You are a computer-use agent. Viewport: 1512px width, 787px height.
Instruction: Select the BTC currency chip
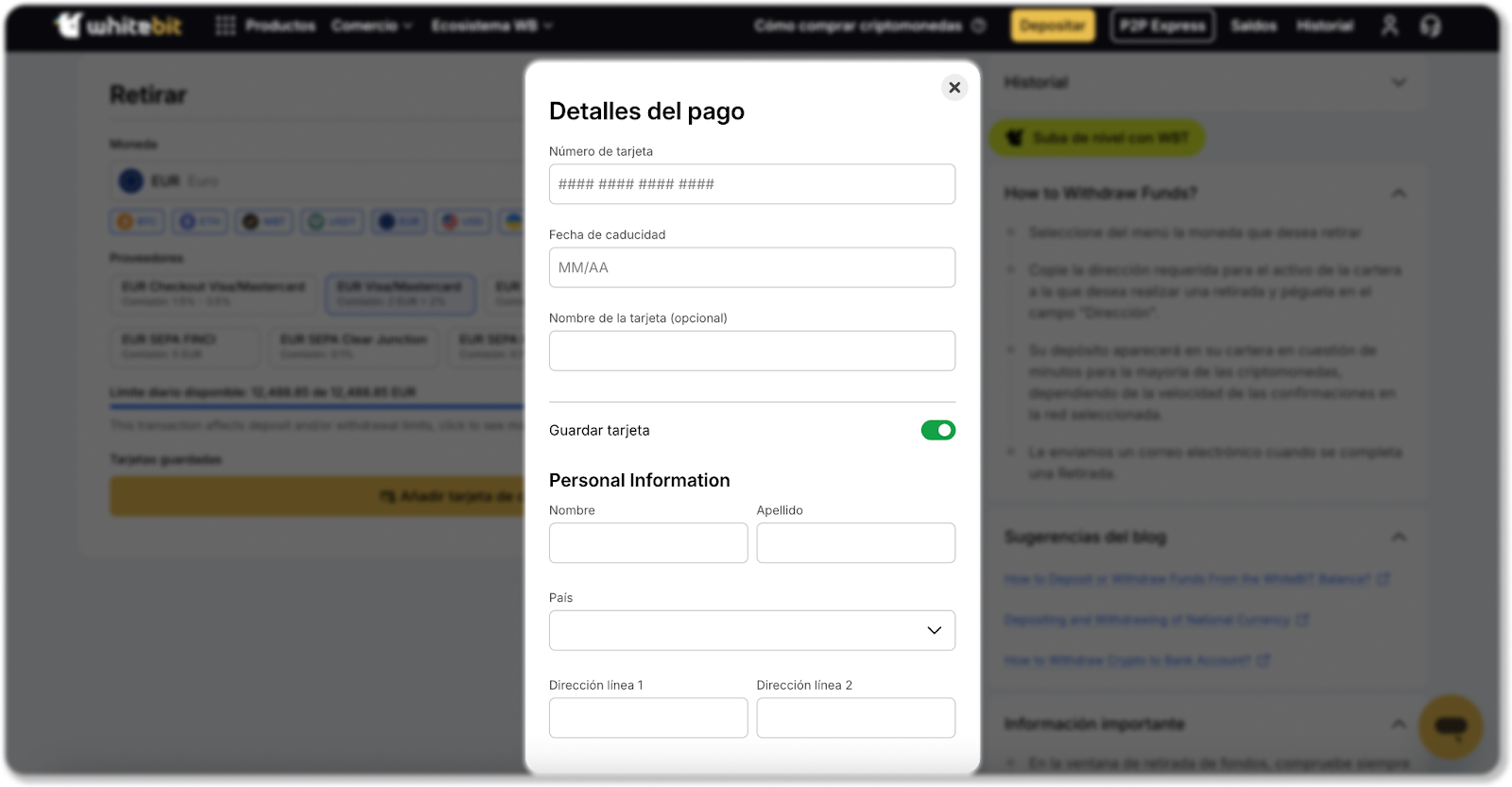[x=137, y=222]
